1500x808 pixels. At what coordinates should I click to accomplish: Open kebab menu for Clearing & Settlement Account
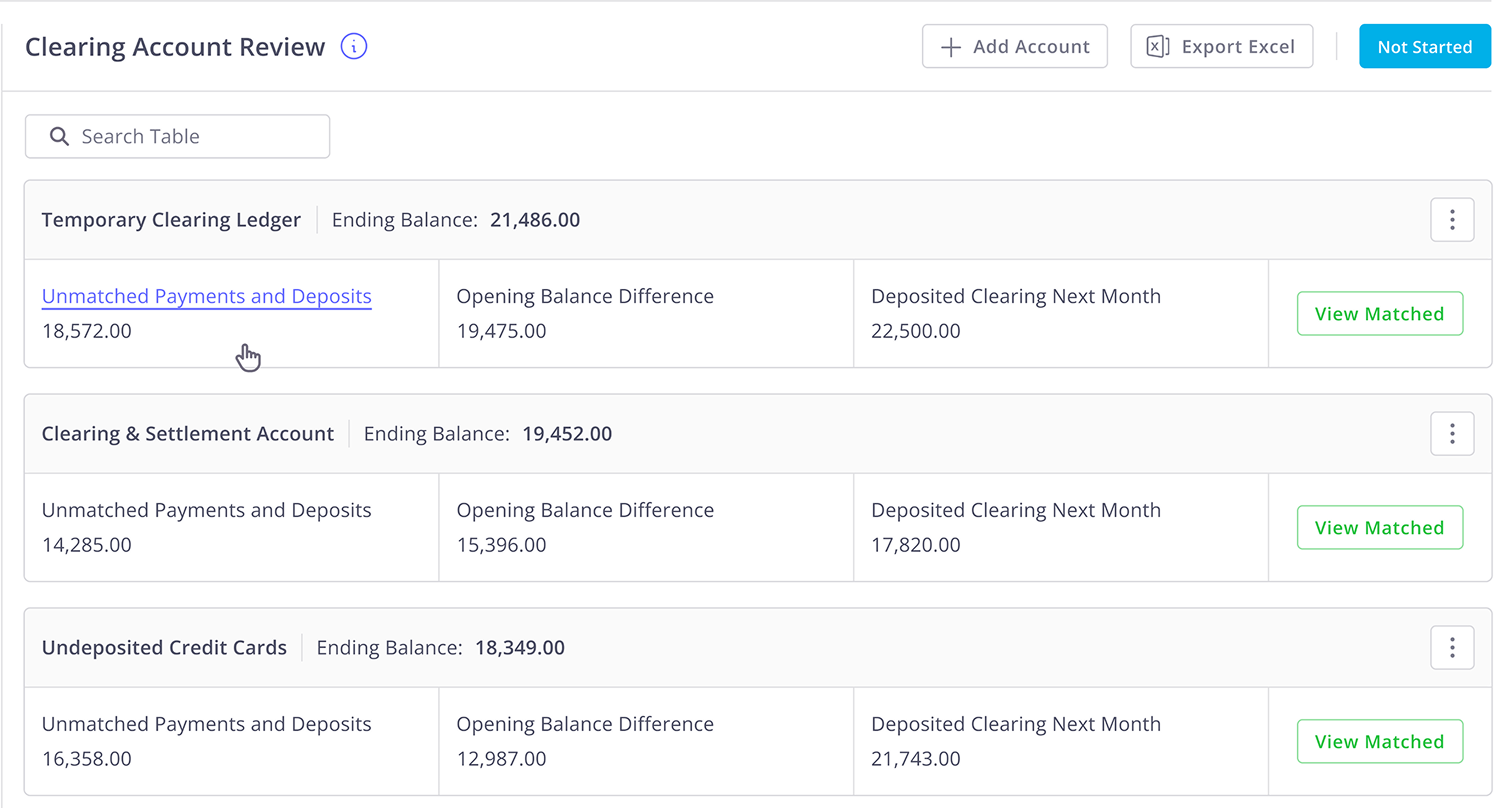coord(1452,434)
